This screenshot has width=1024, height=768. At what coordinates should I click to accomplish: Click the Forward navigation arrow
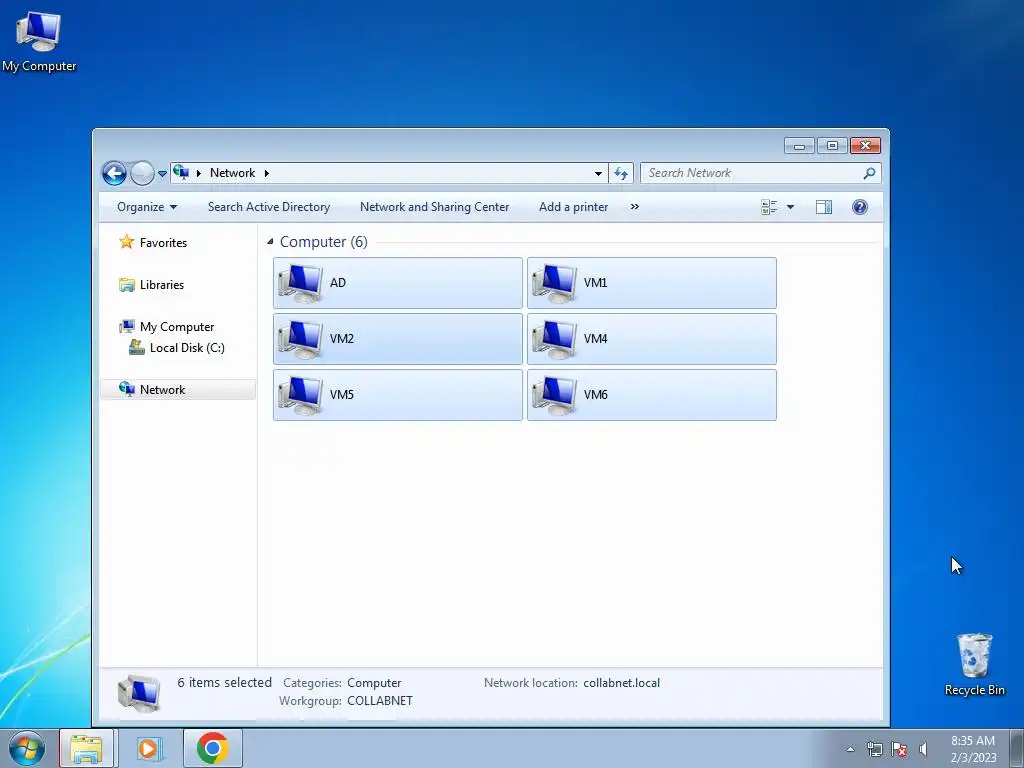(x=142, y=173)
